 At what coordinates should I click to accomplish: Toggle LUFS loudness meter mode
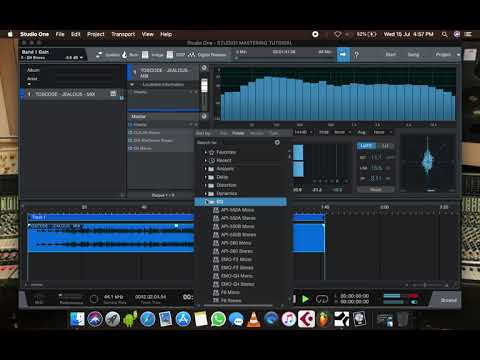(x=366, y=146)
